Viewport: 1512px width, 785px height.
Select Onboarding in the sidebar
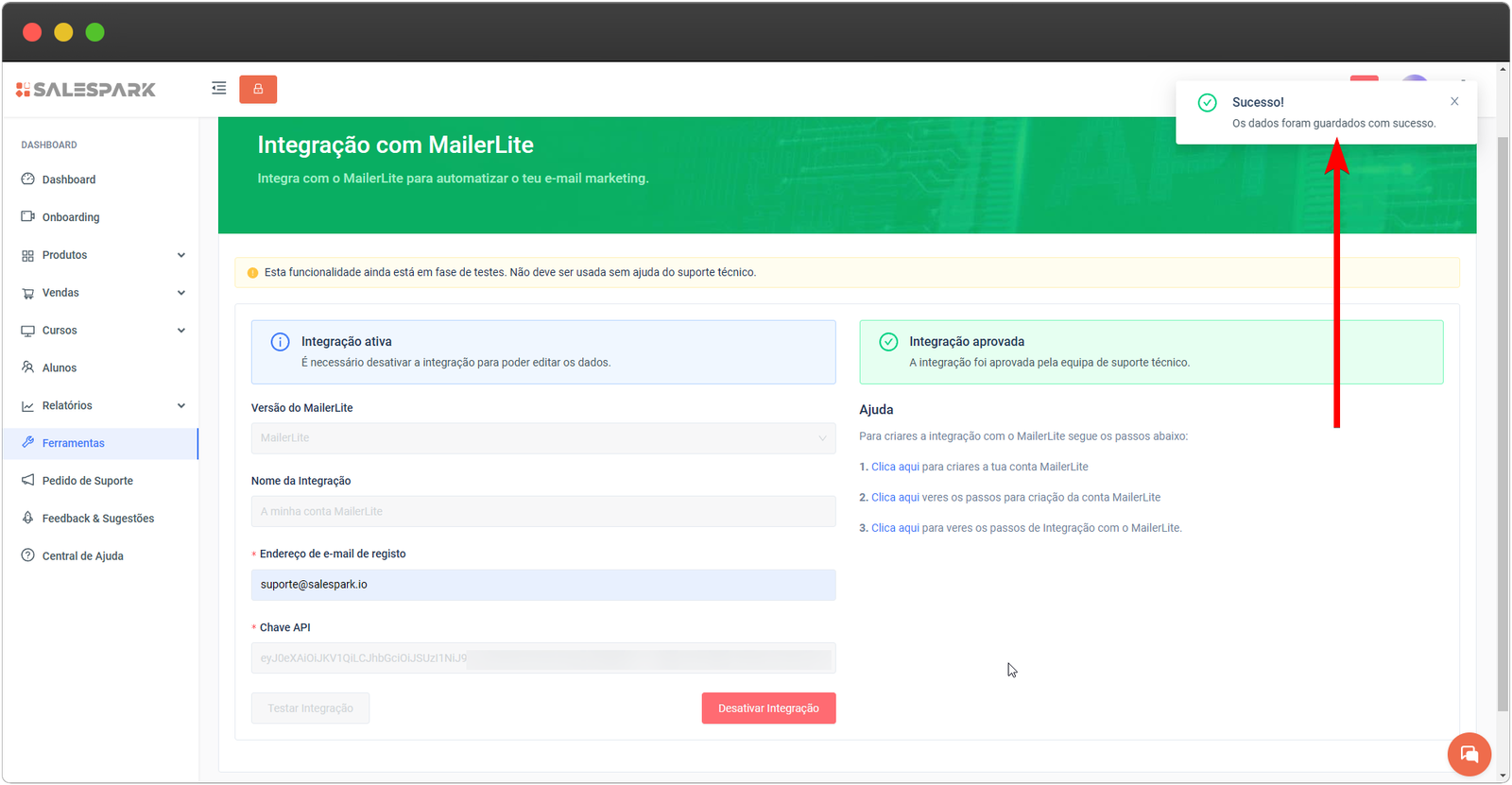[x=71, y=217]
